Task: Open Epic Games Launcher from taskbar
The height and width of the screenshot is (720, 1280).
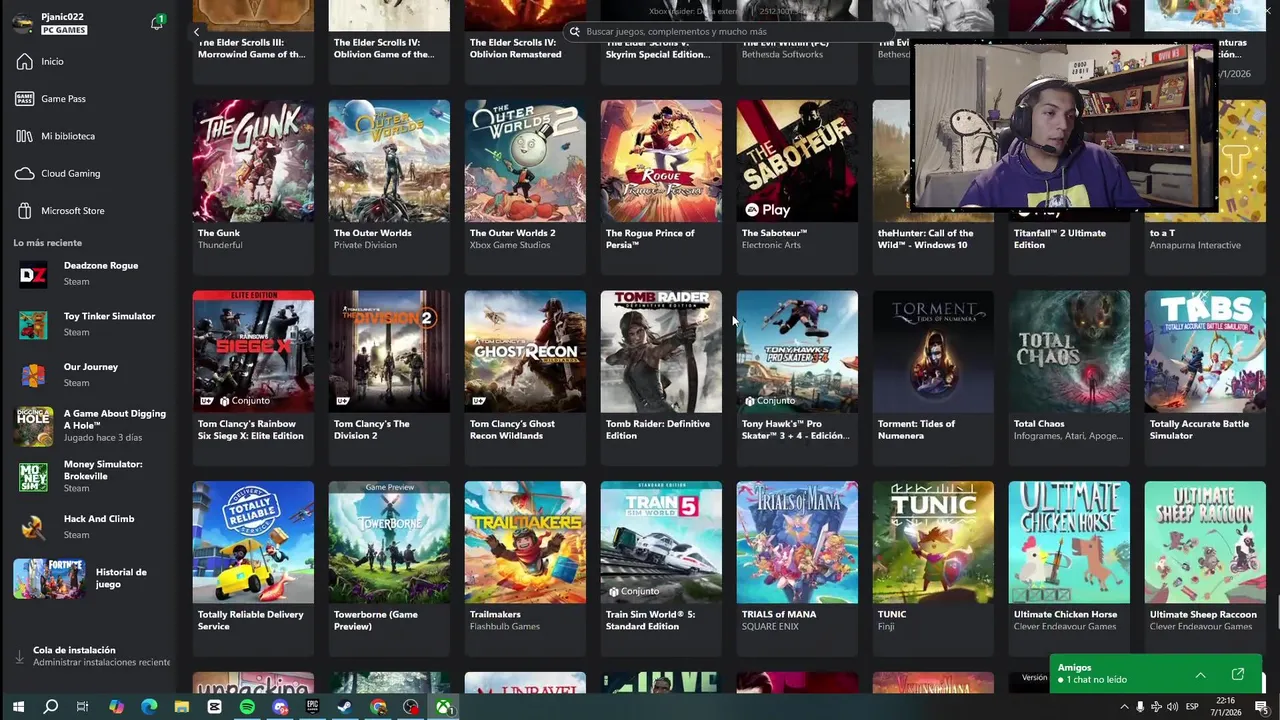Action: coord(312,707)
